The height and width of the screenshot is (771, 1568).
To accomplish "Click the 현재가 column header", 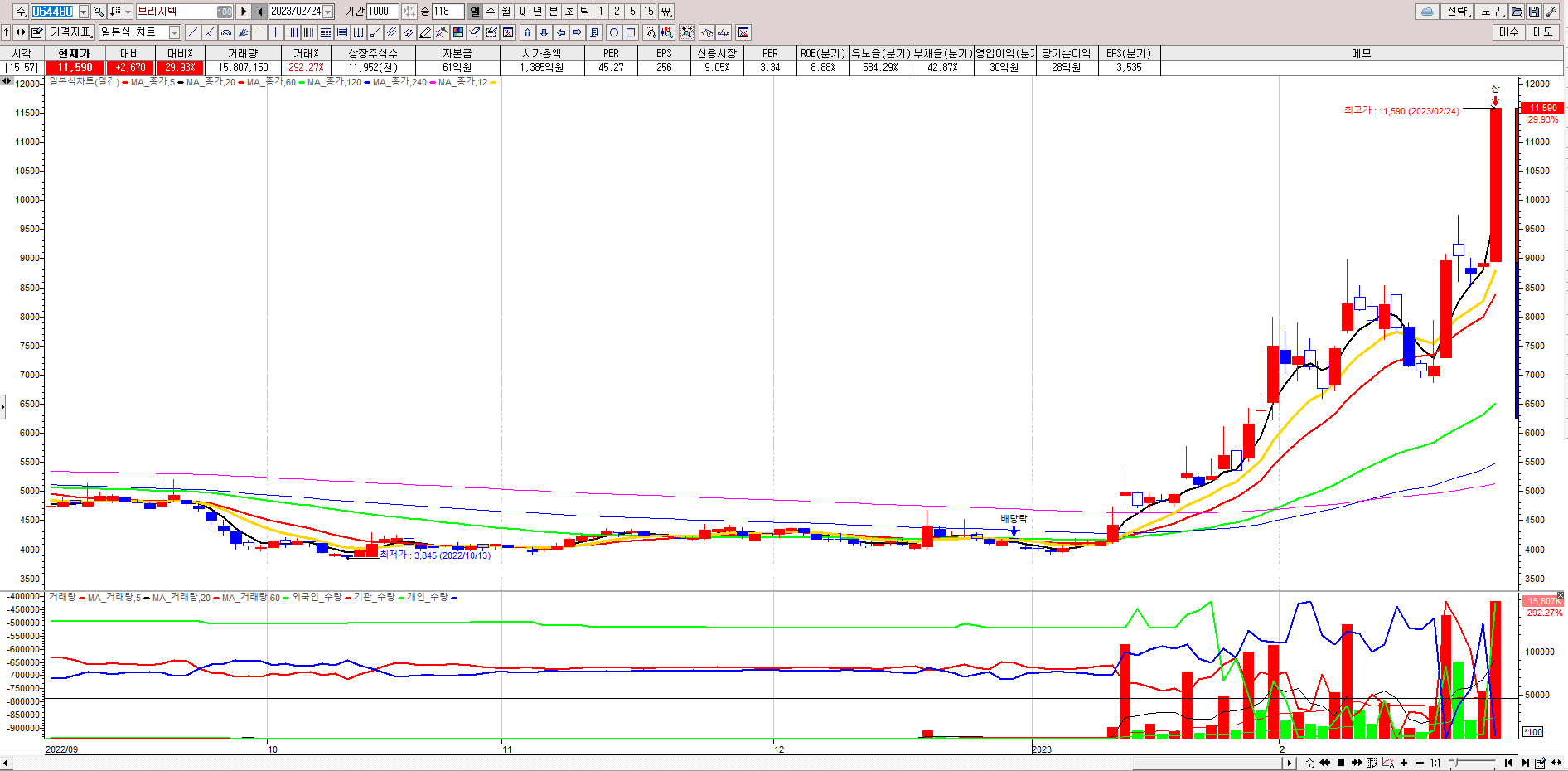I will click(75, 53).
